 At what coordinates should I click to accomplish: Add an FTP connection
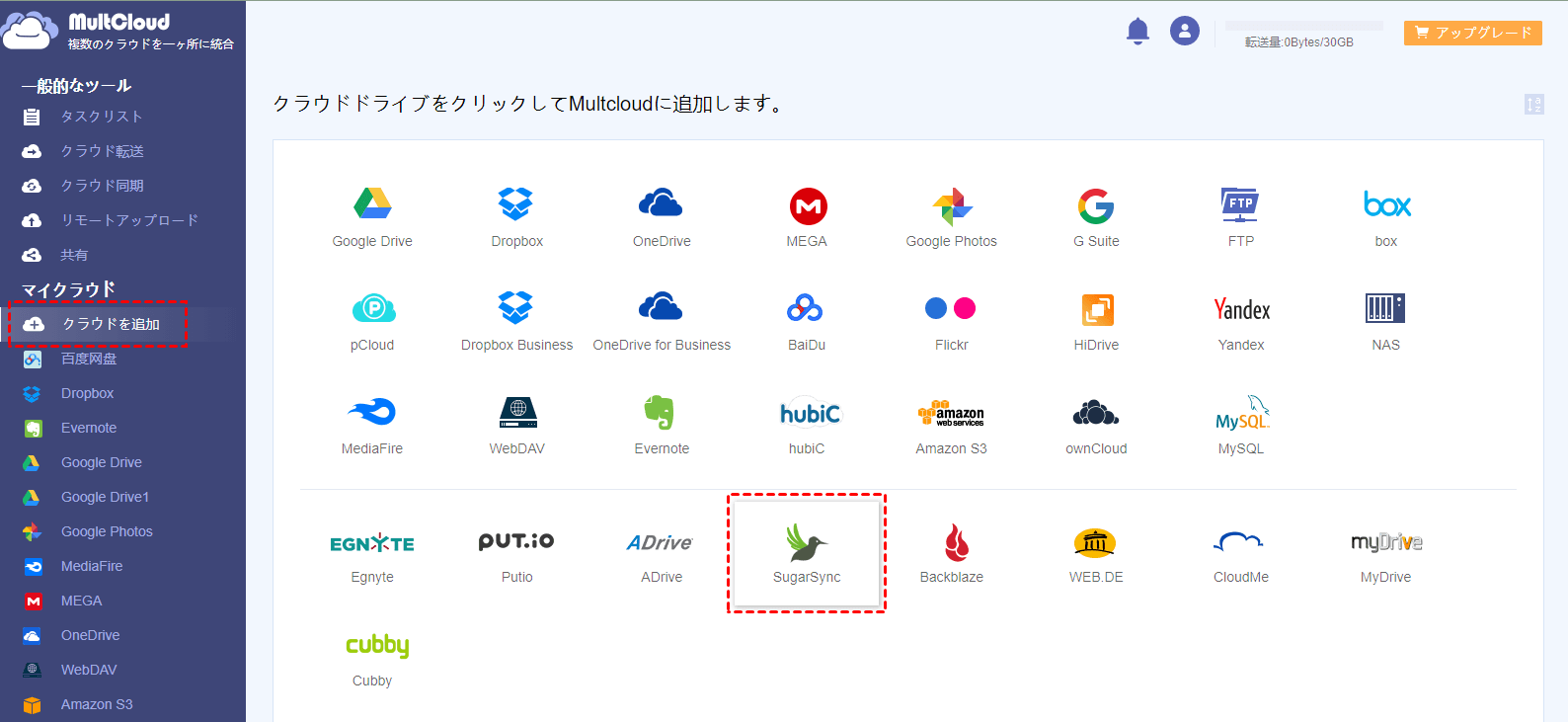click(1241, 216)
